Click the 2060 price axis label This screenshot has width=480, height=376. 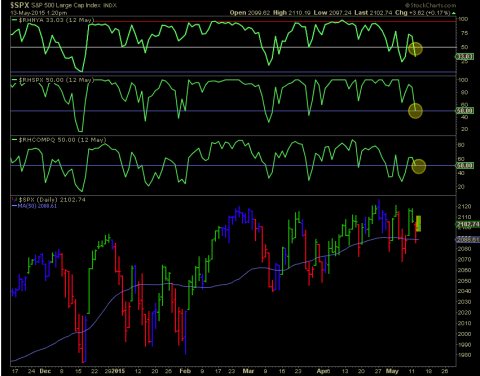click(464, 270)
